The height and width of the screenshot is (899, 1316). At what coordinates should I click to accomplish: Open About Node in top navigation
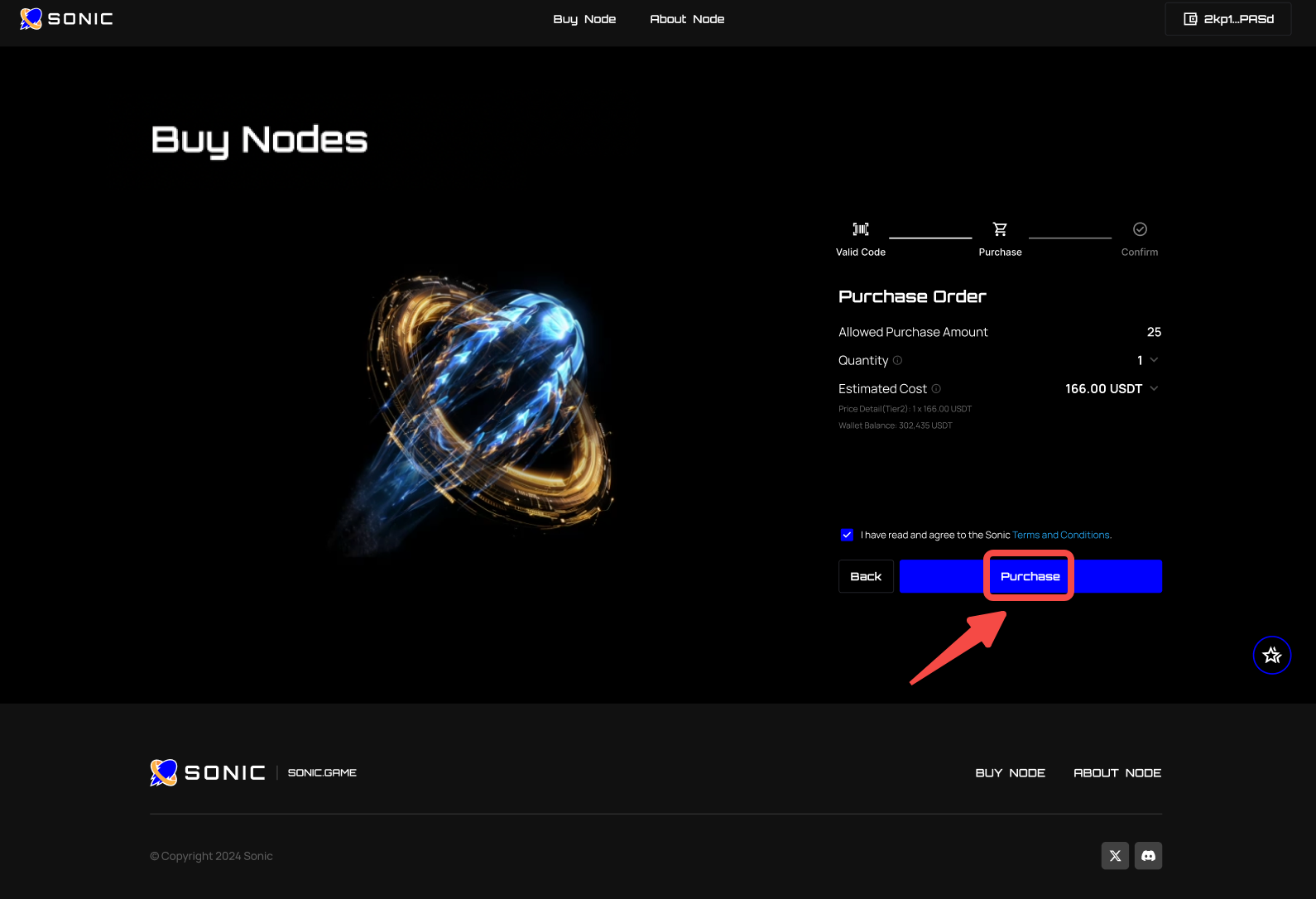[687, 19]
